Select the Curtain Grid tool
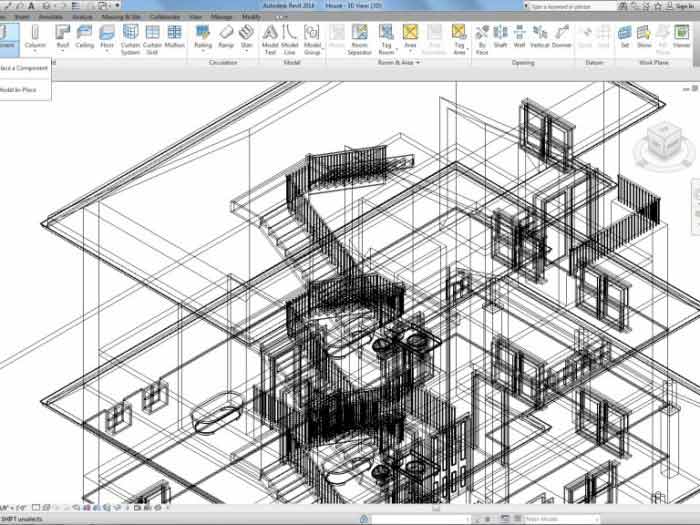Image resolution: width=700 pixels, height=525 pixels. (152, 39)
